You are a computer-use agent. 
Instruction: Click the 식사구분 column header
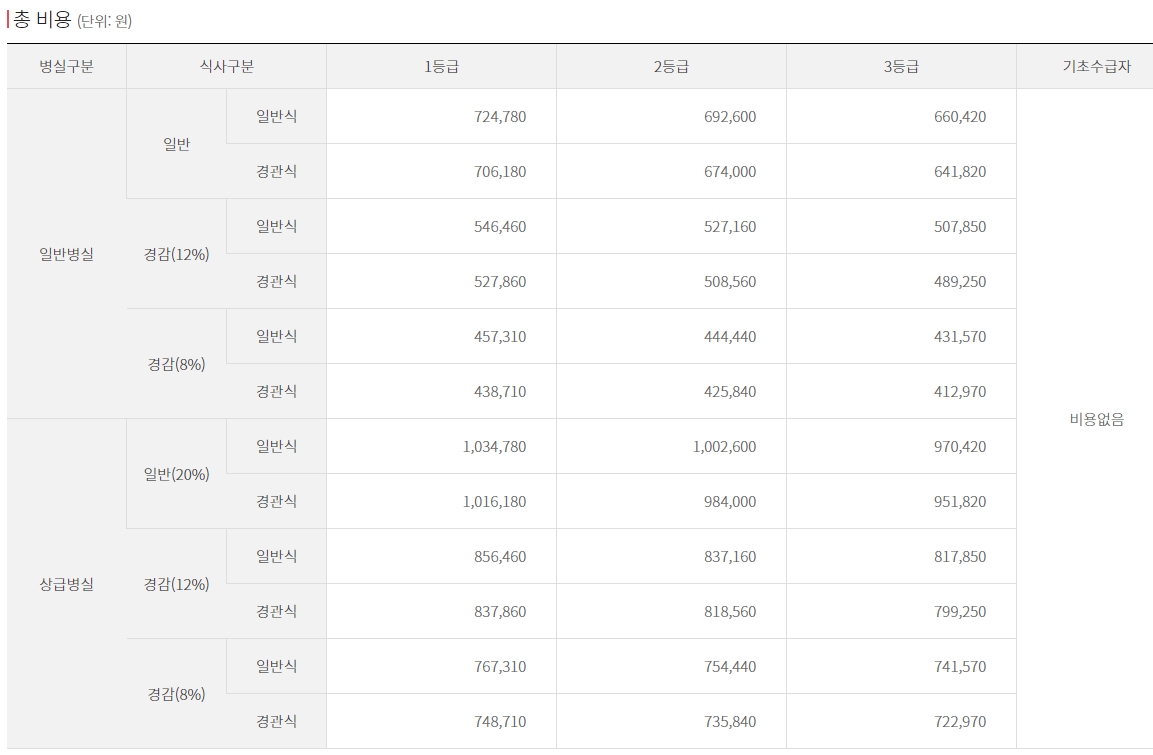pyautogui.click(x=226, y=67)
